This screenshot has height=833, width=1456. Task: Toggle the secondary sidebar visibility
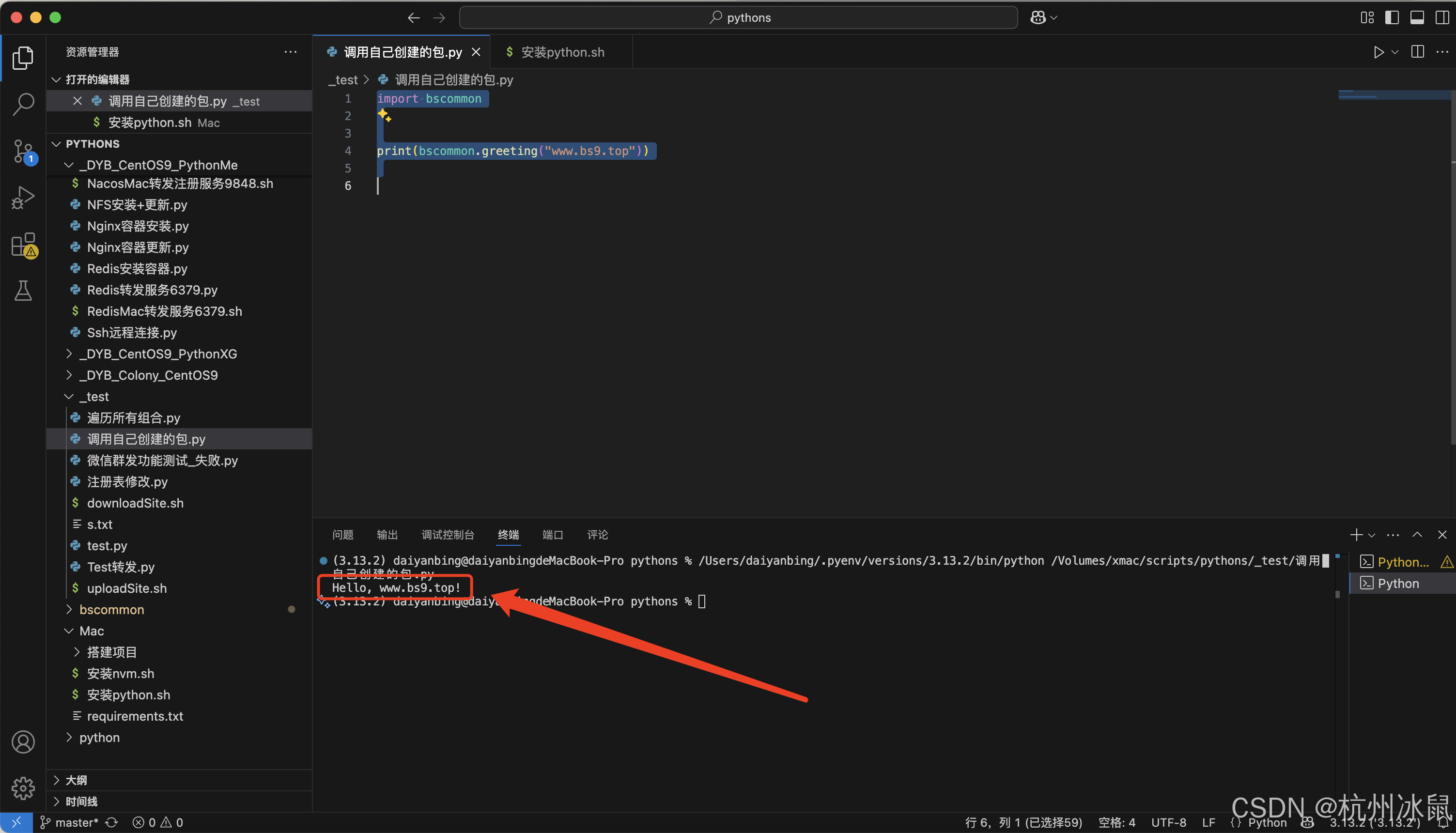(1441, 17)
